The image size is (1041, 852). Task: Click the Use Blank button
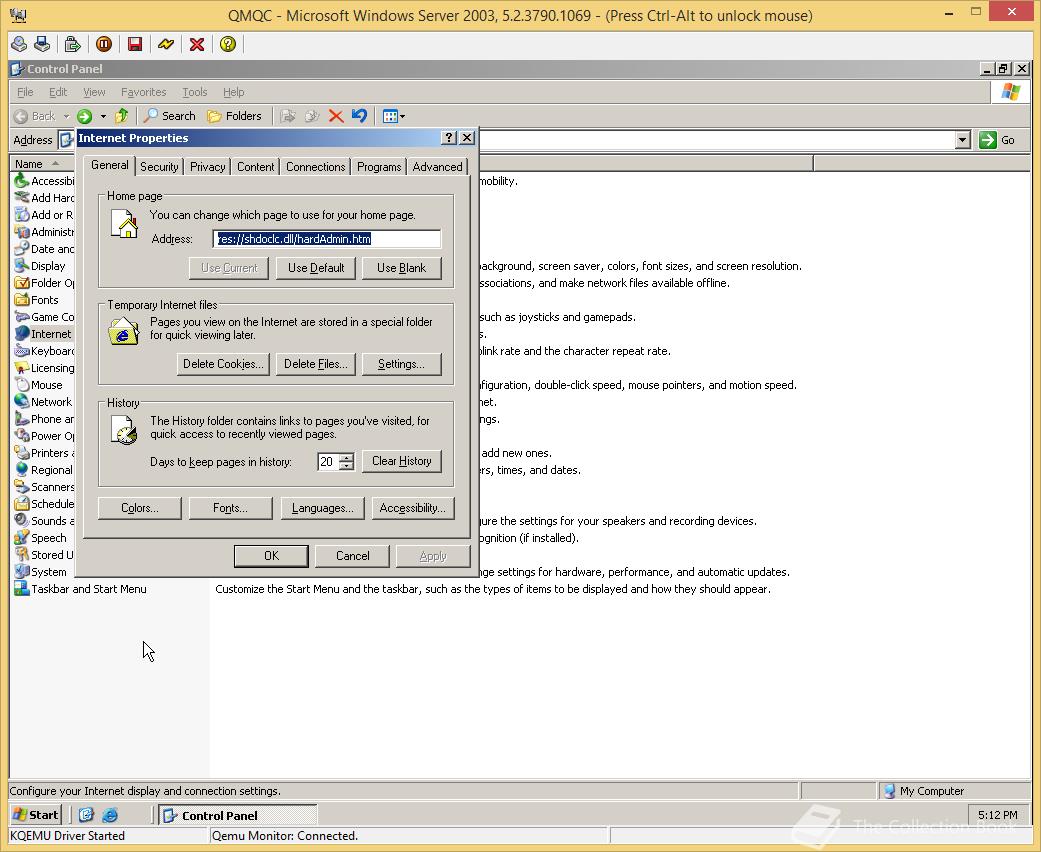click(x=402, y=268)
